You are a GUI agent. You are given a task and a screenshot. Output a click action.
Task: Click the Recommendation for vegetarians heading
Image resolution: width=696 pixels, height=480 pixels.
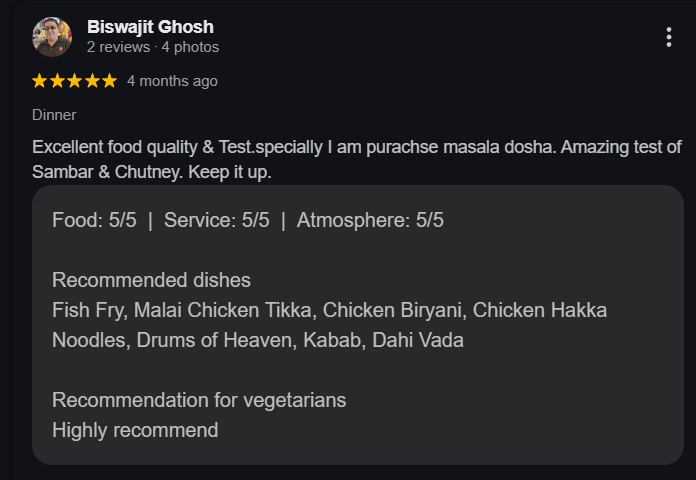[199, 400]
